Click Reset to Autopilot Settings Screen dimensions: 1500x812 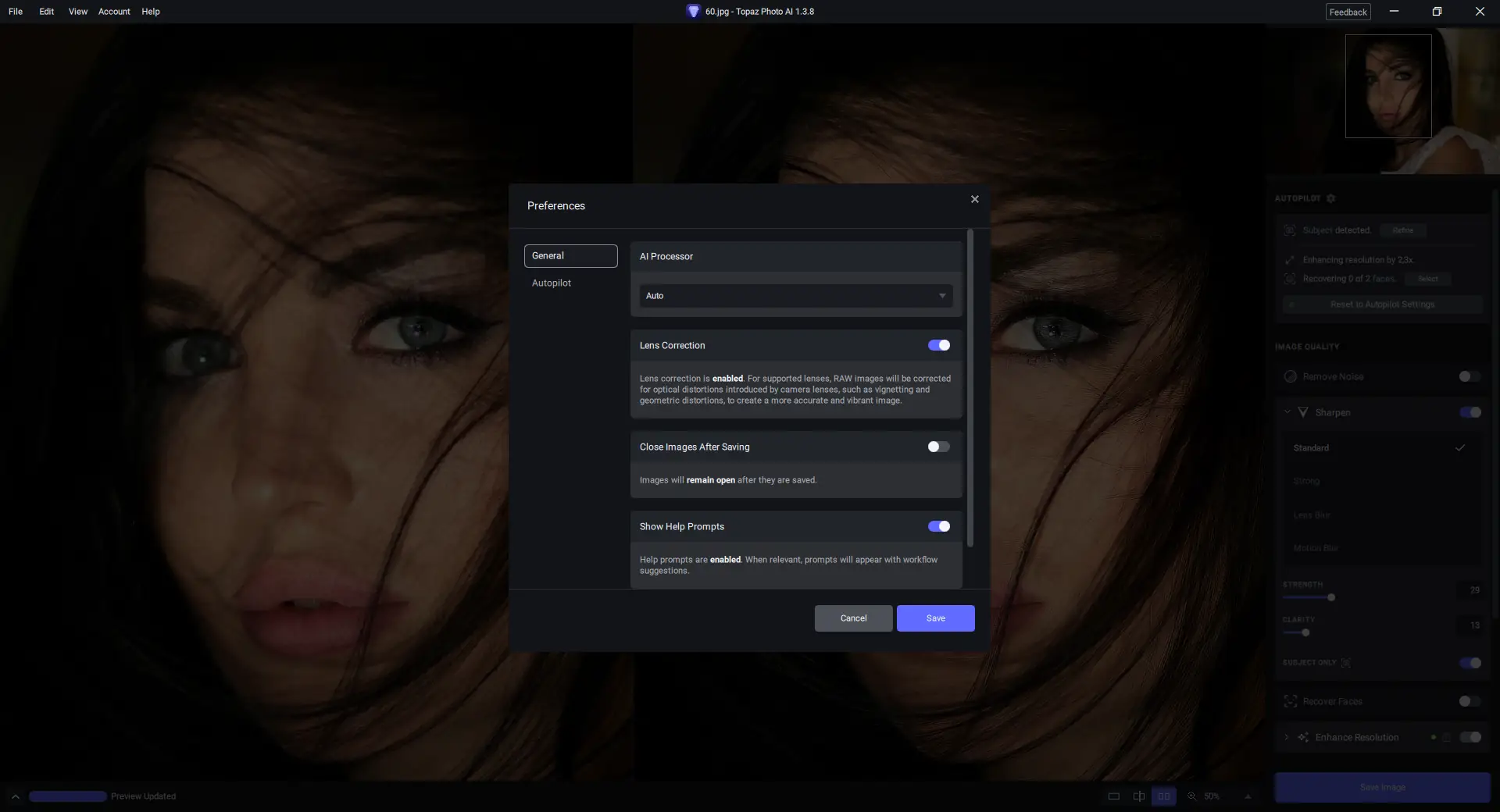pos(1382,304)
